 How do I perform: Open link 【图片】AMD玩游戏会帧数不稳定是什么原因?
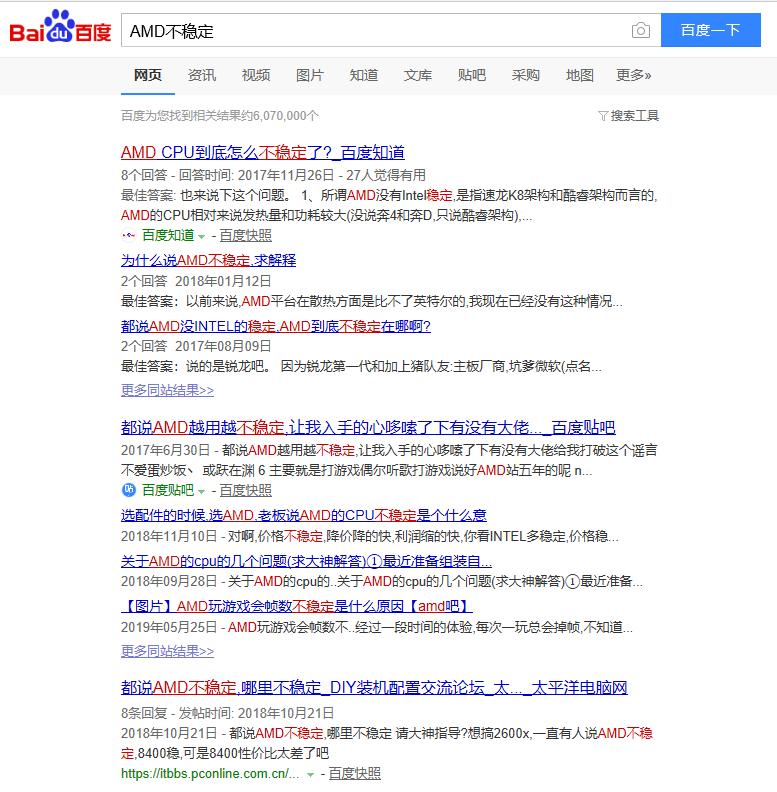click(297, 606)
